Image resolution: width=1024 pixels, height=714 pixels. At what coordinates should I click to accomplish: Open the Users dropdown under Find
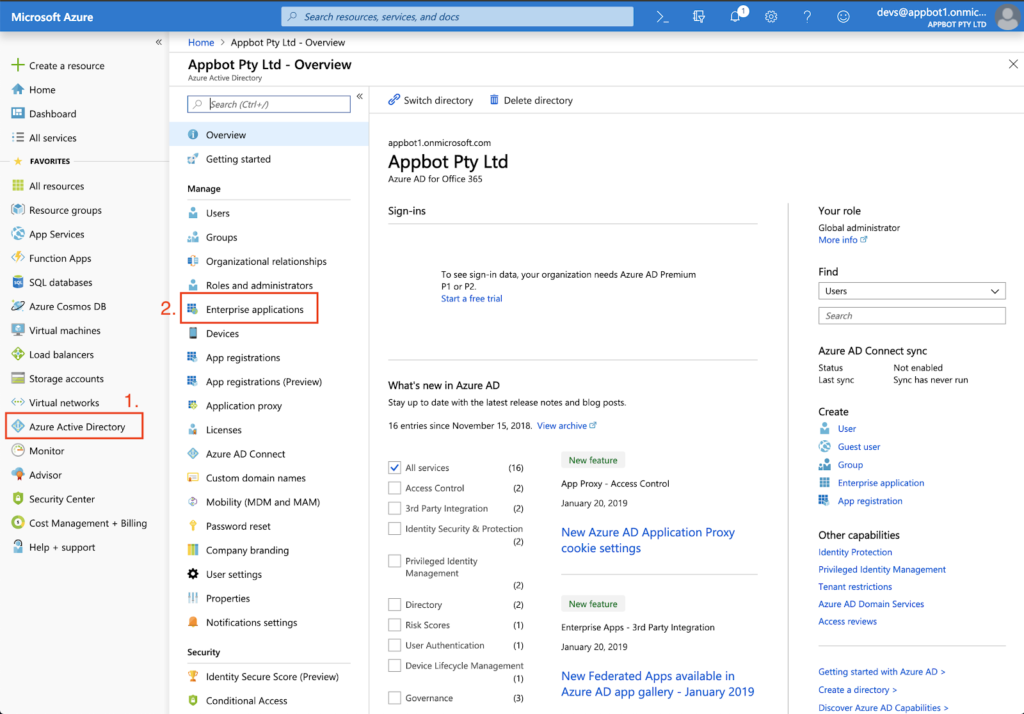911,289
